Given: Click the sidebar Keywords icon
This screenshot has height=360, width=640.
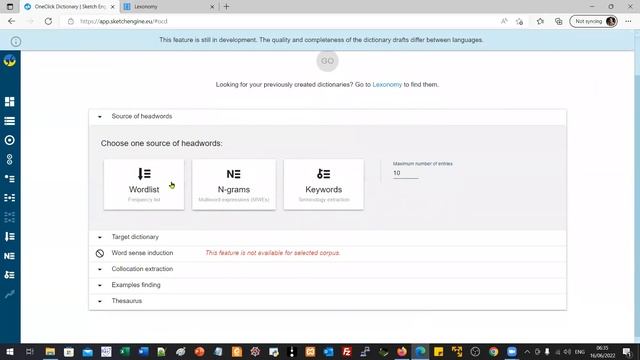Looking at the screenshot, I should (x=9, y=275).
